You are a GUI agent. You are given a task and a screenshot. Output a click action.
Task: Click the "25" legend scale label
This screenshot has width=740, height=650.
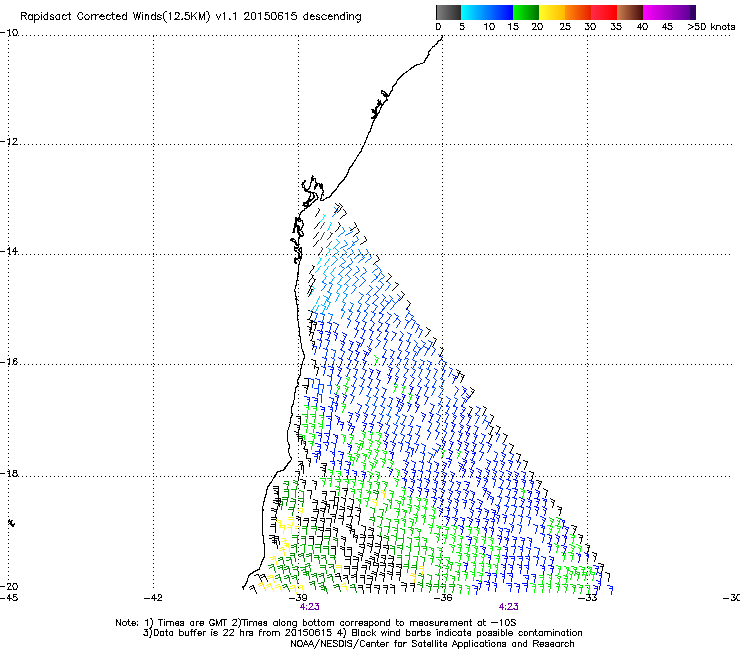pos(565,27)
